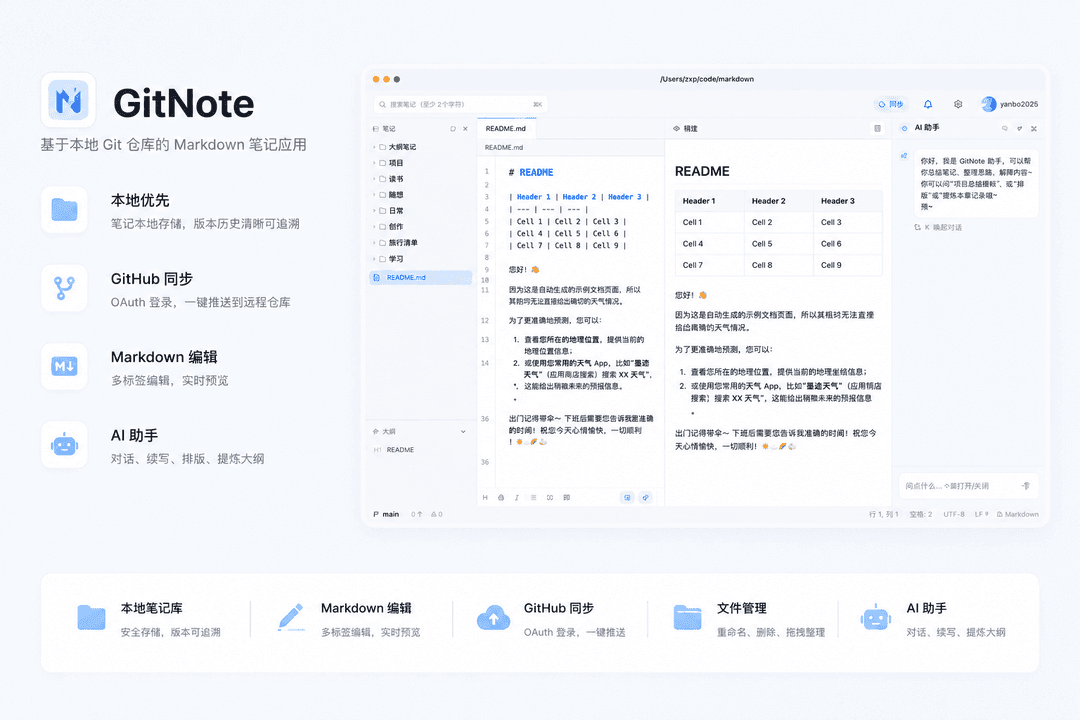Screen dimensions: 1080x720
Task: Focus the 搜索笔记 search field
Action: point(460,104)
